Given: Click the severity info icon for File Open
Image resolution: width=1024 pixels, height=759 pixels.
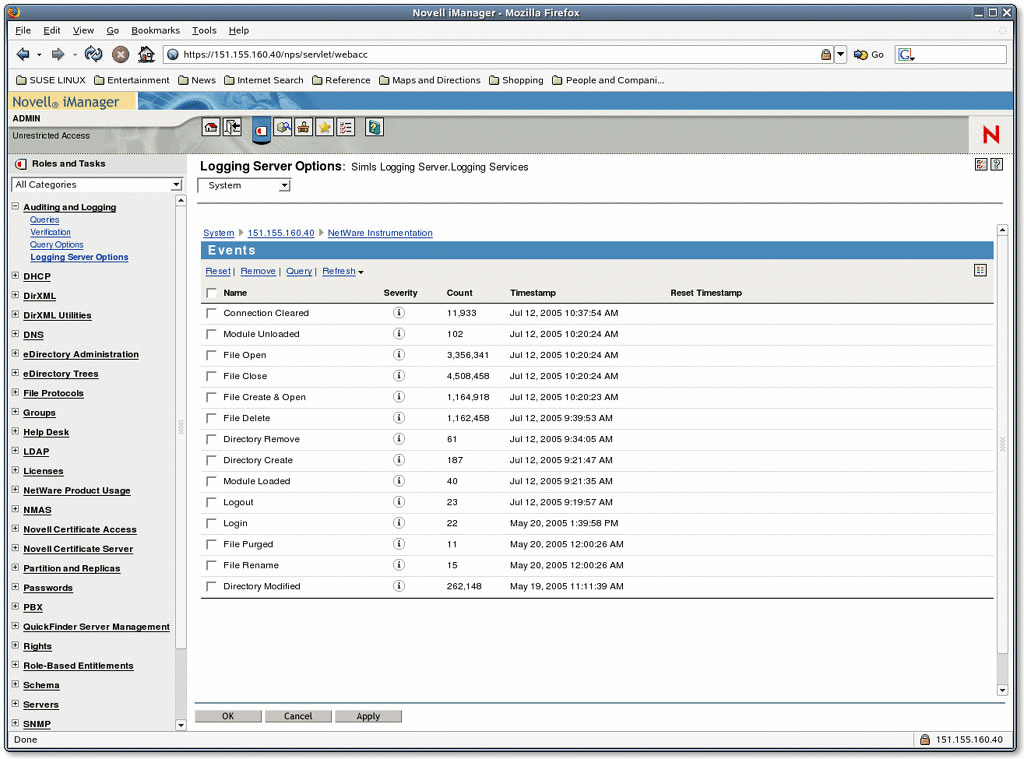Looking at the screenshot, I should pos(398,355).
